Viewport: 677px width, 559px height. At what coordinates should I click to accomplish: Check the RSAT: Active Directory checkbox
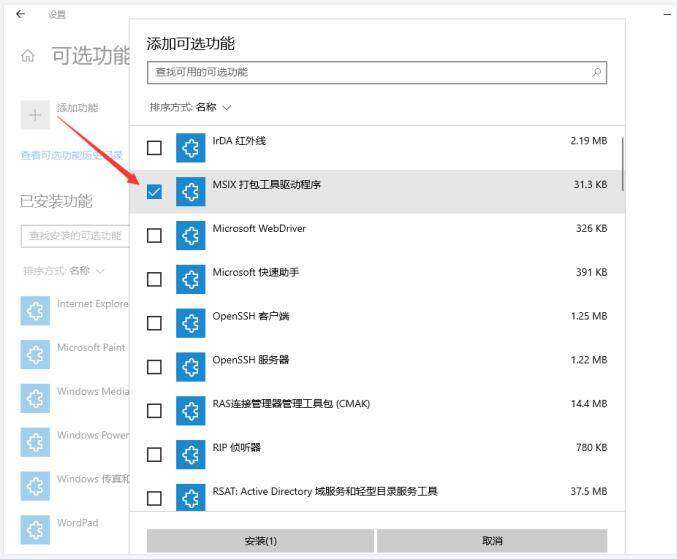click(x=154, y=499)
